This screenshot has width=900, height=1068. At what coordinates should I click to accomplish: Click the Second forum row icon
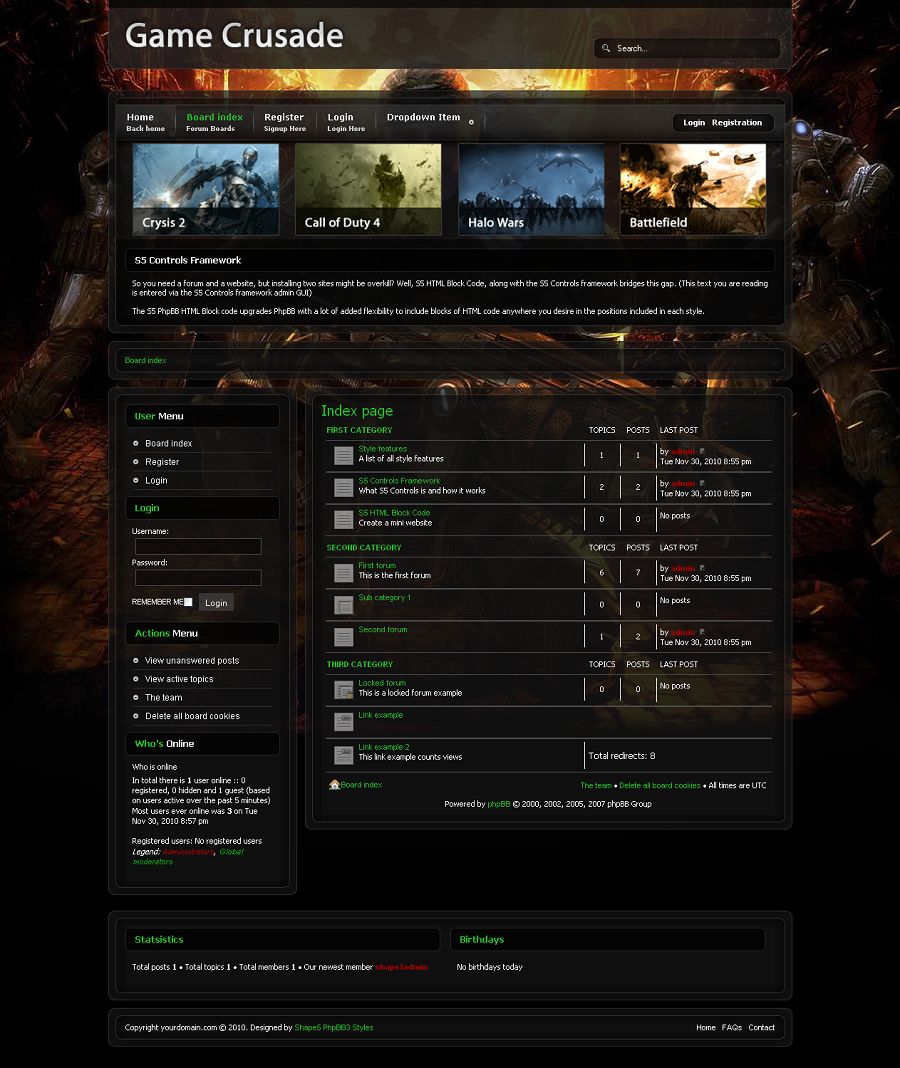343,636
